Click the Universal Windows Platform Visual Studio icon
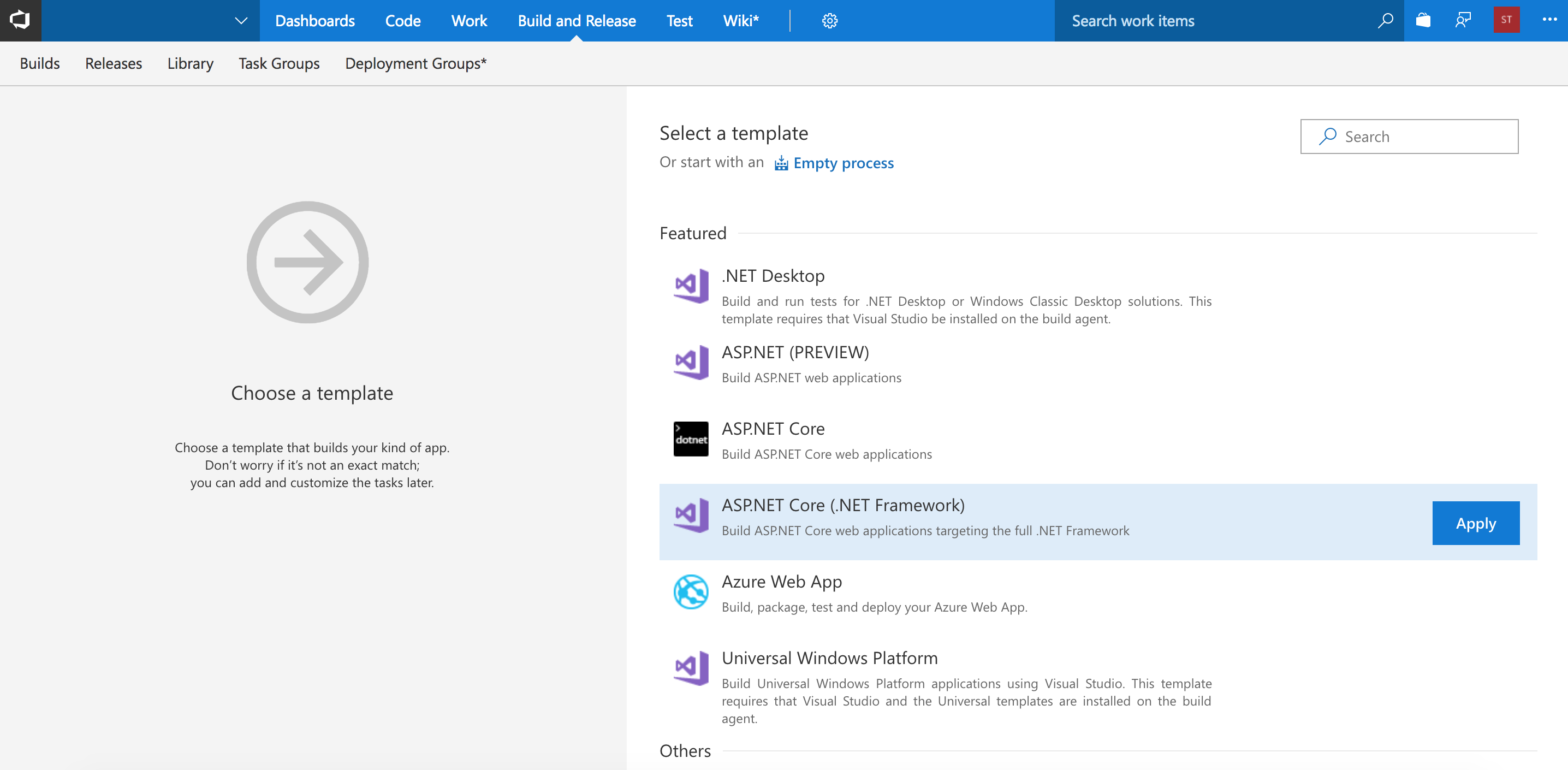This screenshot has width=1568, height=770. [690, 667]
